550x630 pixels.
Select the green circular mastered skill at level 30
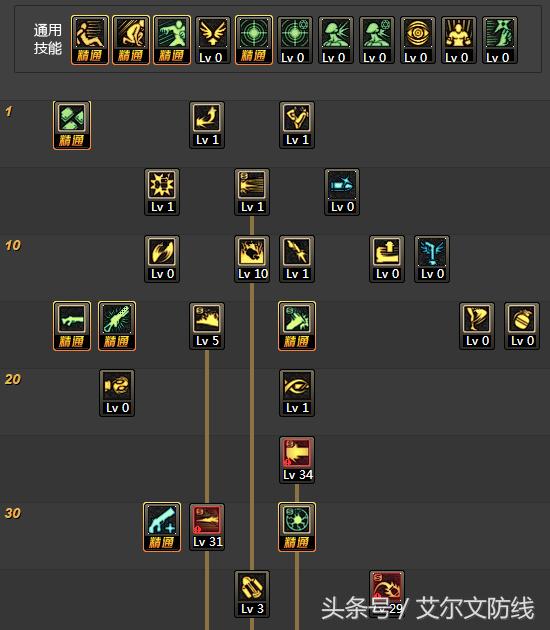(297, 527)
